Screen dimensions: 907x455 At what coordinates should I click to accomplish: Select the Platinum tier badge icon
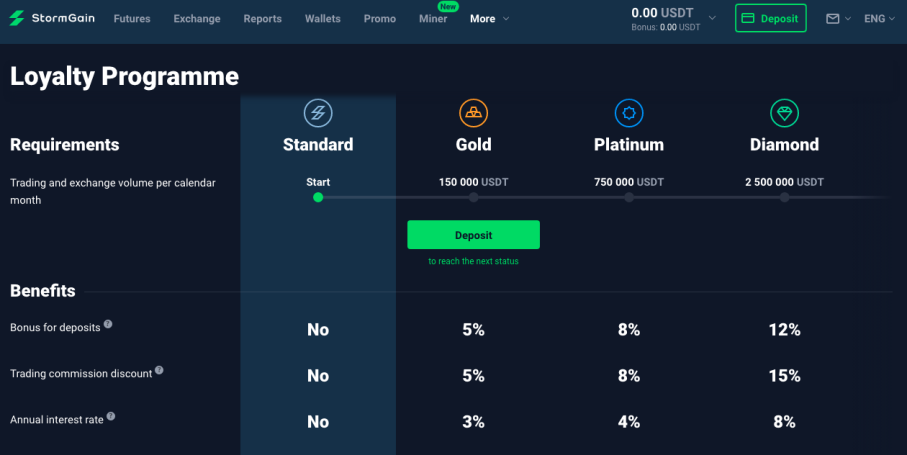pos(629,113)
